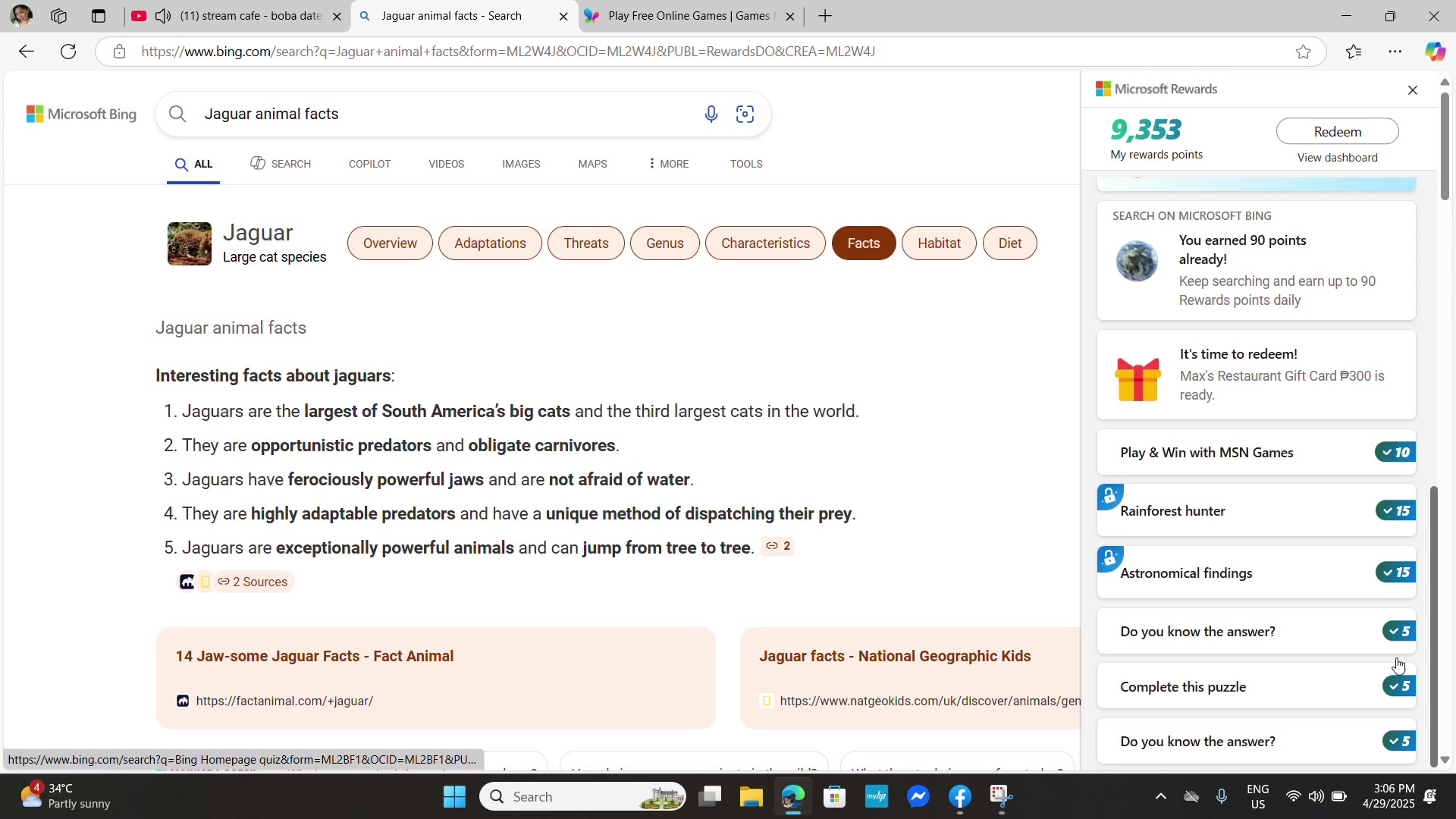This screenshot has height=819, width=1456.
Task: Mute the stream cafe tab audio
Action: 162,16
